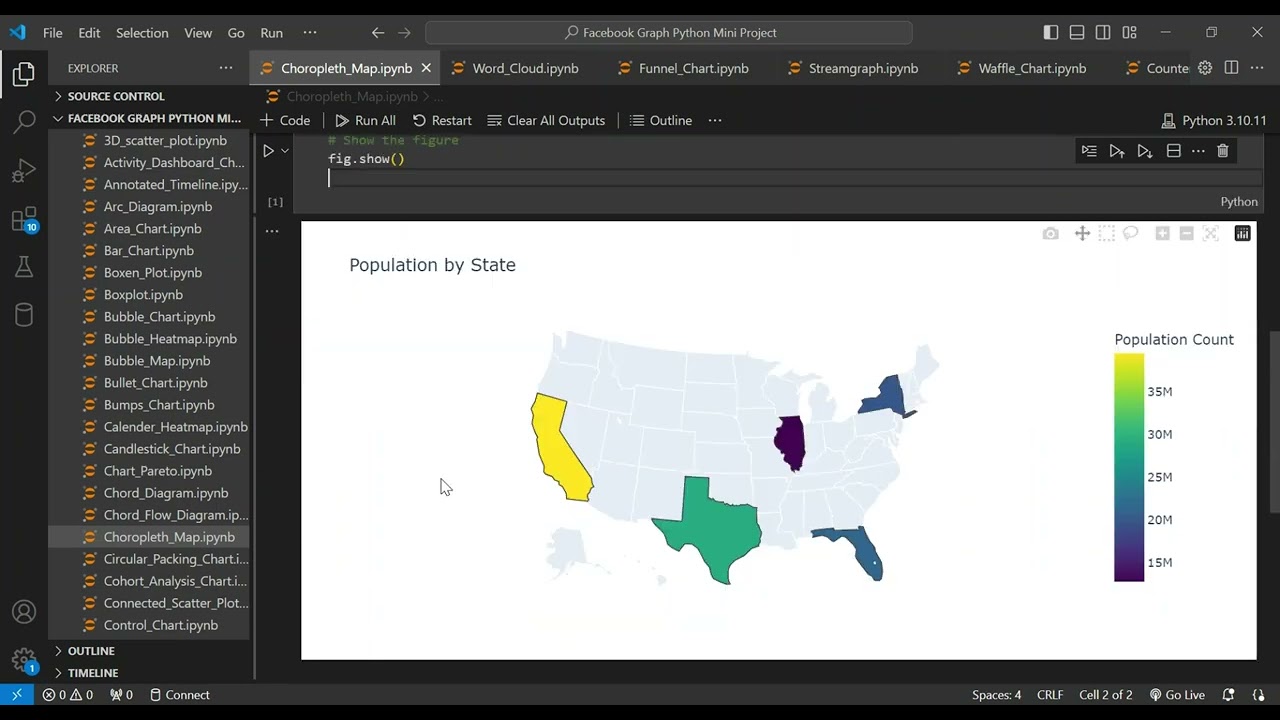Viewport: 1280px width, 720px height.
Task: Click the Plotly logo icon
Action: pyautogui.click(x=1242, y=234)
